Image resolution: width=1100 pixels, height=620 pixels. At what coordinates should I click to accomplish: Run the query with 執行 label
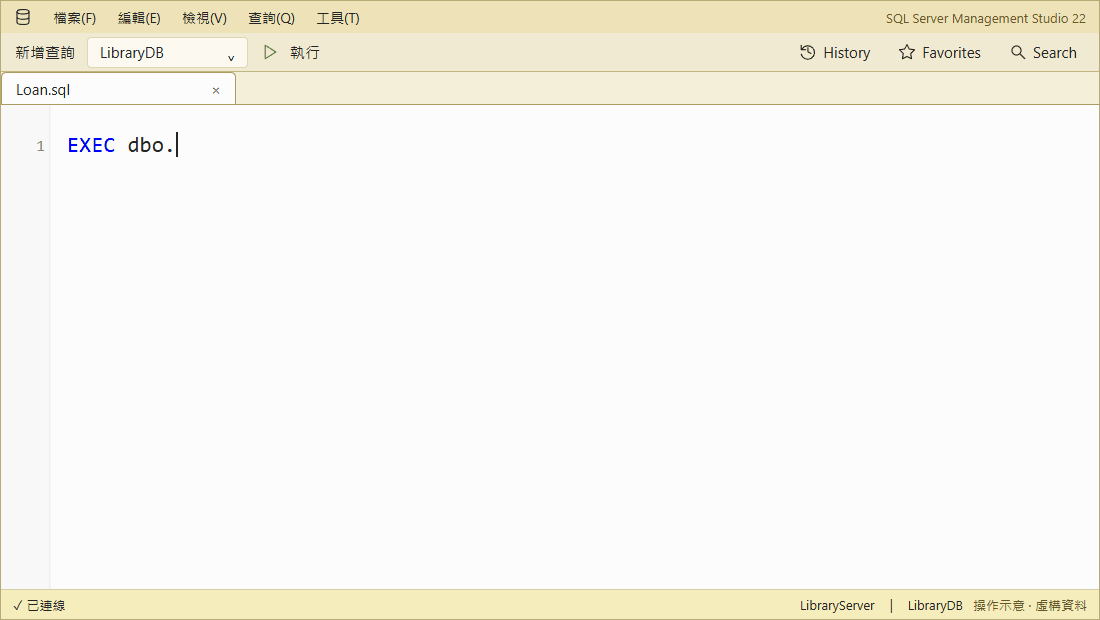click(x=304, y=53)
